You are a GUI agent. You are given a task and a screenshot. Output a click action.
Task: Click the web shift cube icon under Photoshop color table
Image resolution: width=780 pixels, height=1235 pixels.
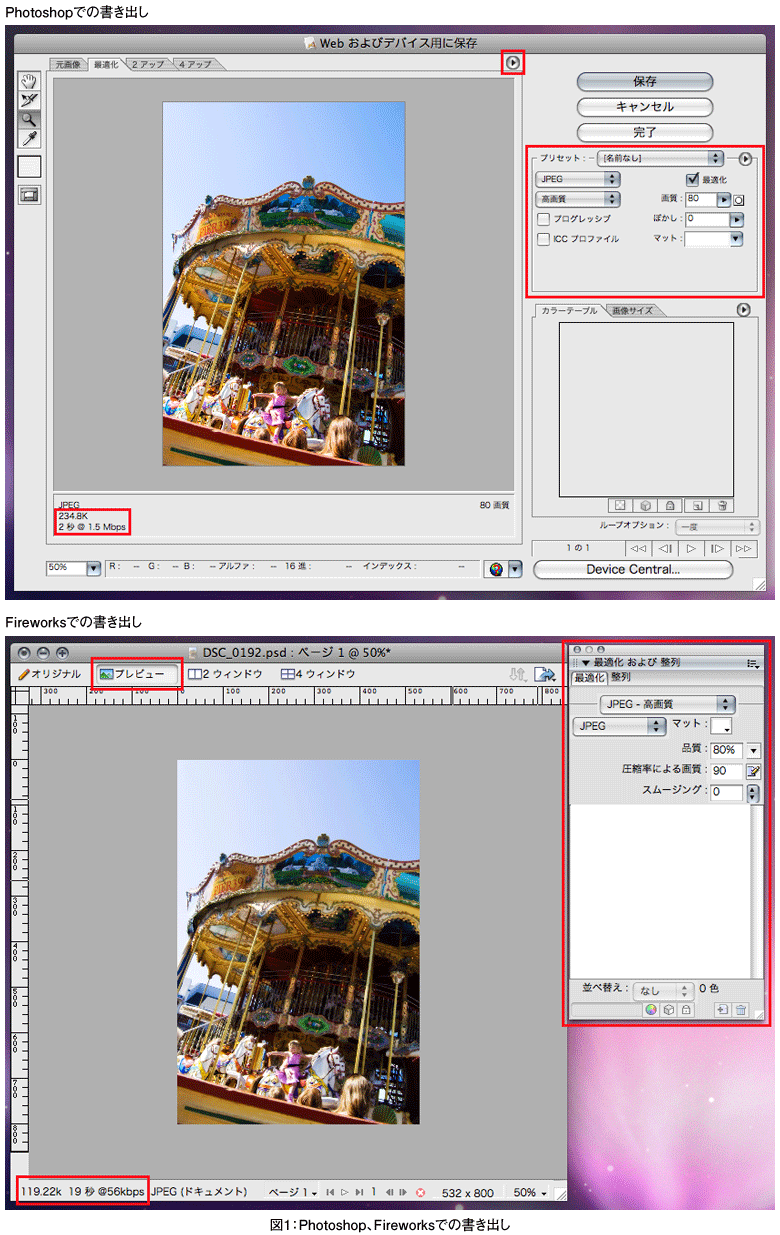tap(645, 506)
